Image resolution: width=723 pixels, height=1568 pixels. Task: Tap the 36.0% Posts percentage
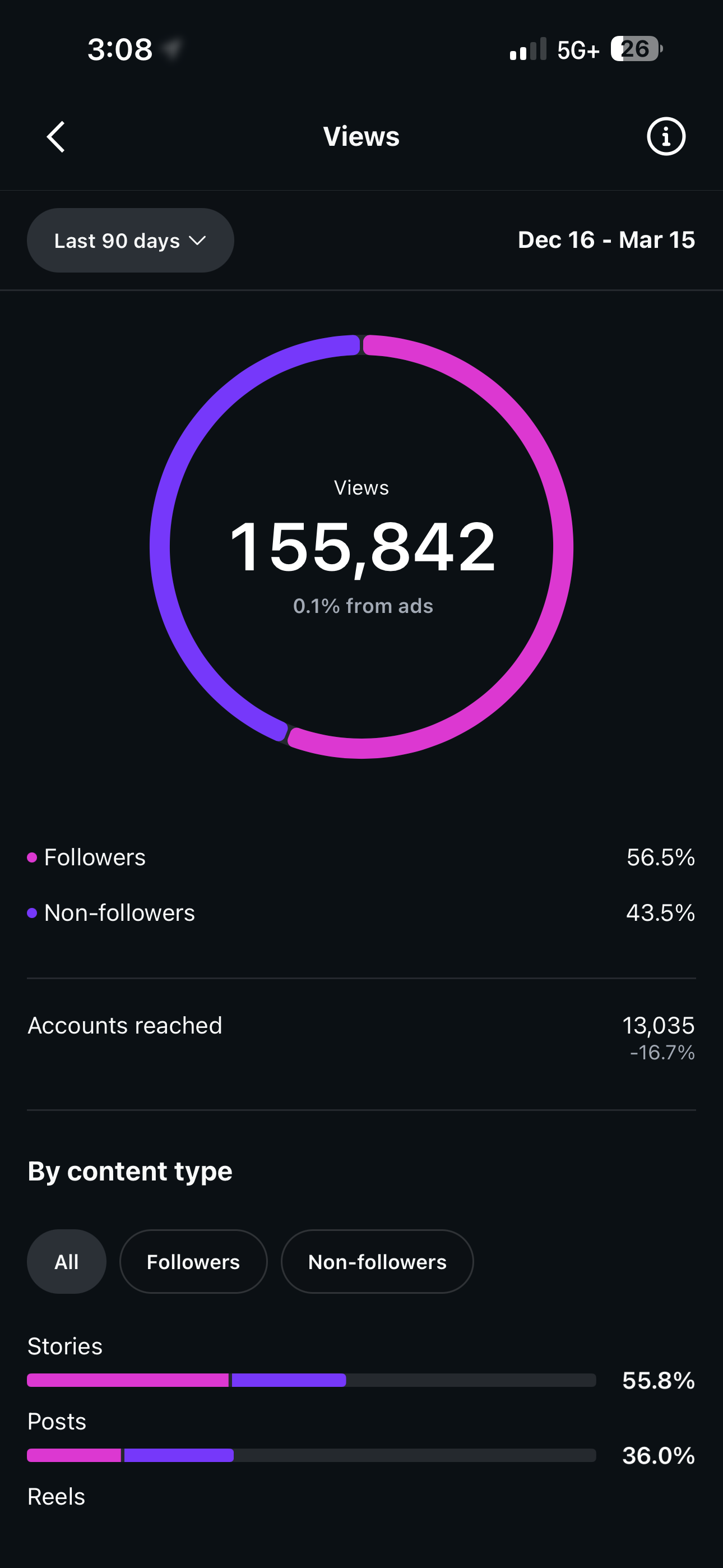(659, 1455)
